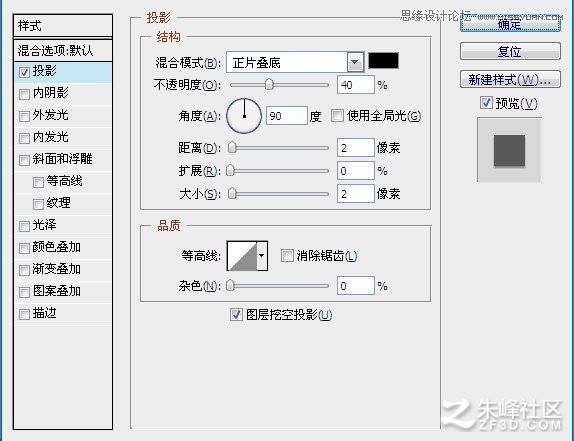Click the 新建样式 new style button
574x441 pixels.
click(x=510, y=79)
